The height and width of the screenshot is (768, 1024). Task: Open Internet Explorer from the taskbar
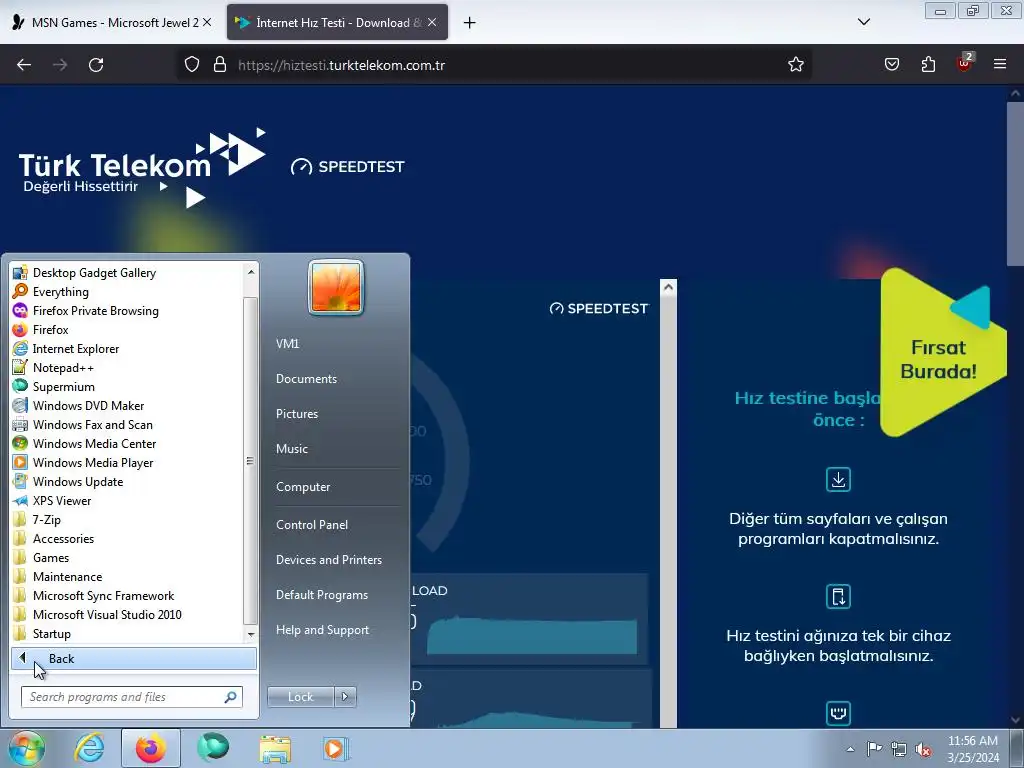[x=89, y=748]
